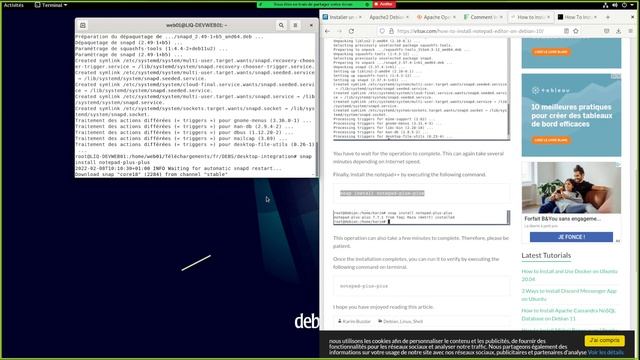This screenshot has height=360, width=640.
Task: Go forward in the browser
Action: click(x=339, y=31)
